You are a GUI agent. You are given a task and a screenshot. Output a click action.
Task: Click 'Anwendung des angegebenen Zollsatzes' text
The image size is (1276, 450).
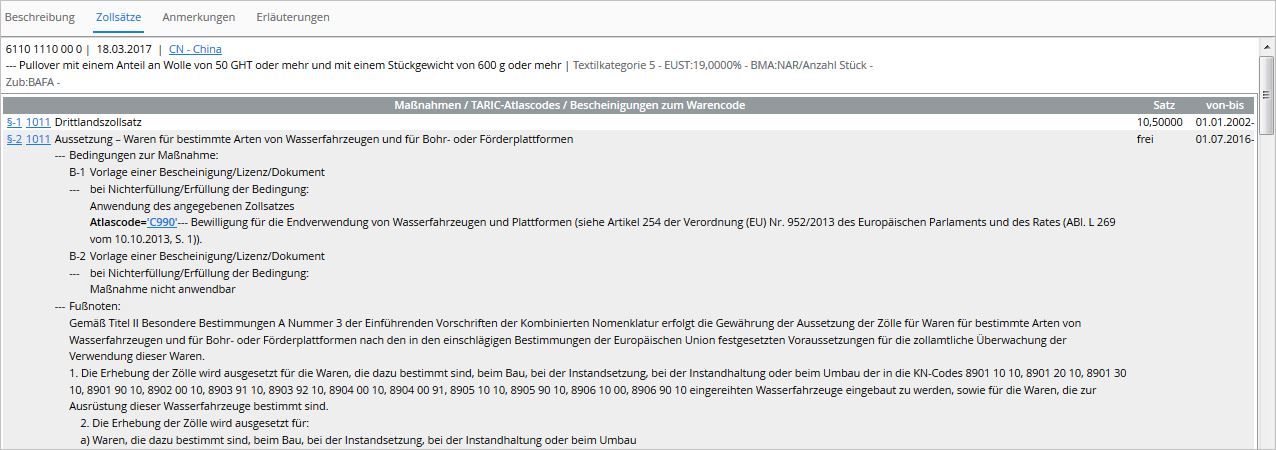pos(192,206)
